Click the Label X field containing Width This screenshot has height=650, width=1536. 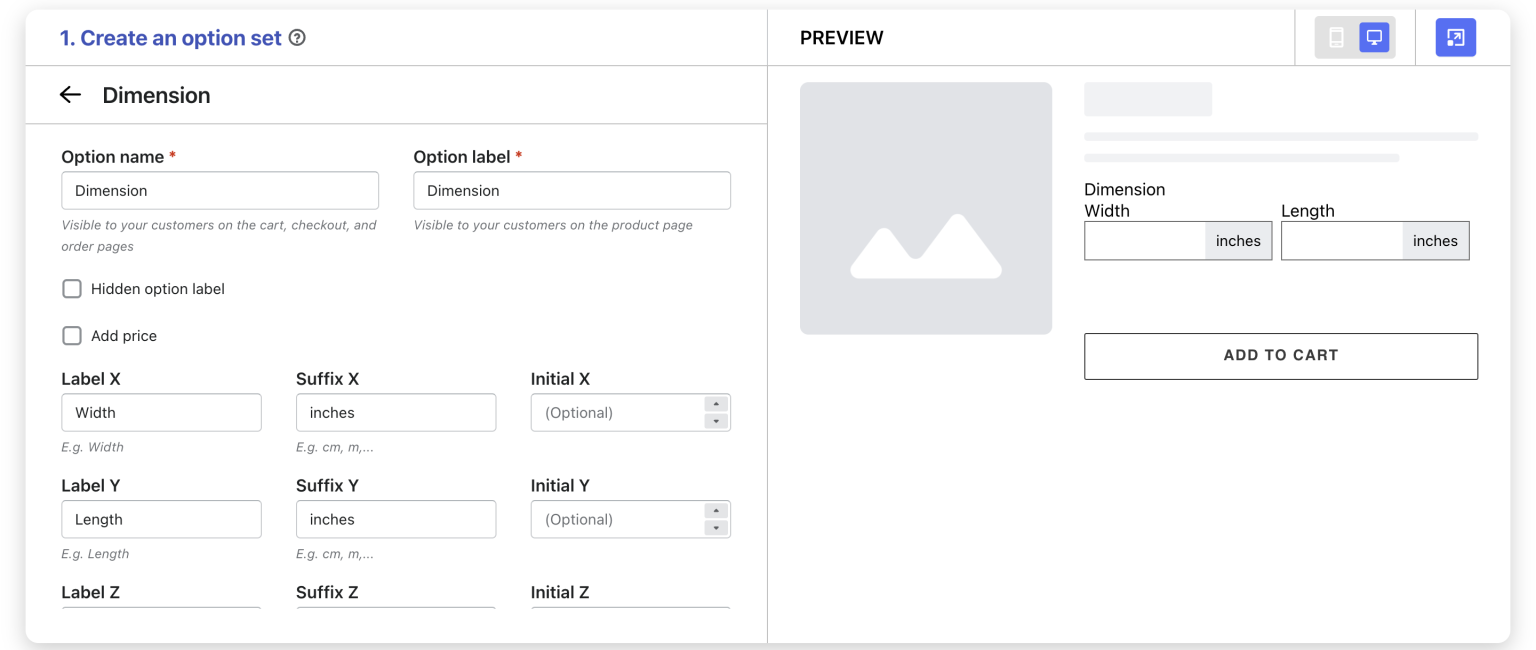tap(161, 413)
